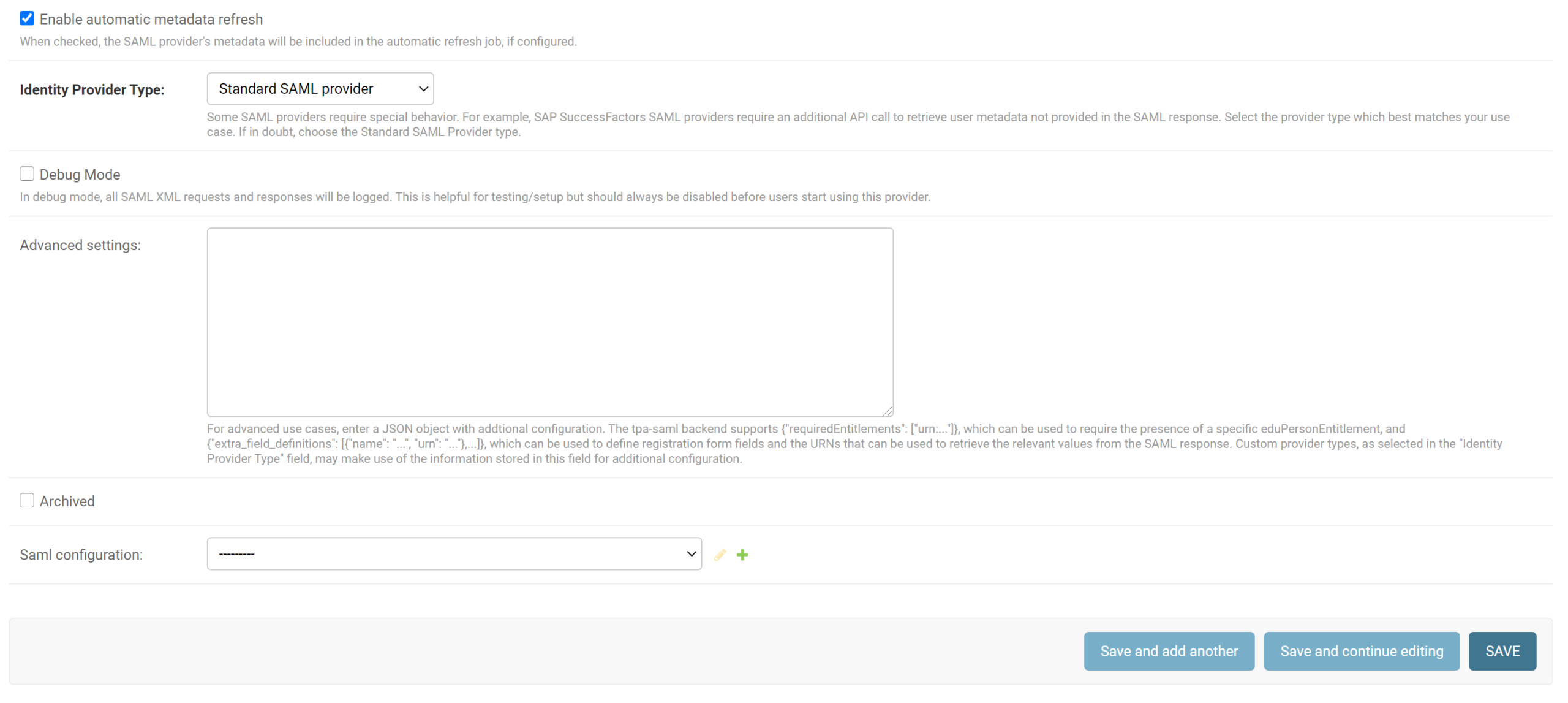
Task: Click the Archived label text
Action: [67, 501]
